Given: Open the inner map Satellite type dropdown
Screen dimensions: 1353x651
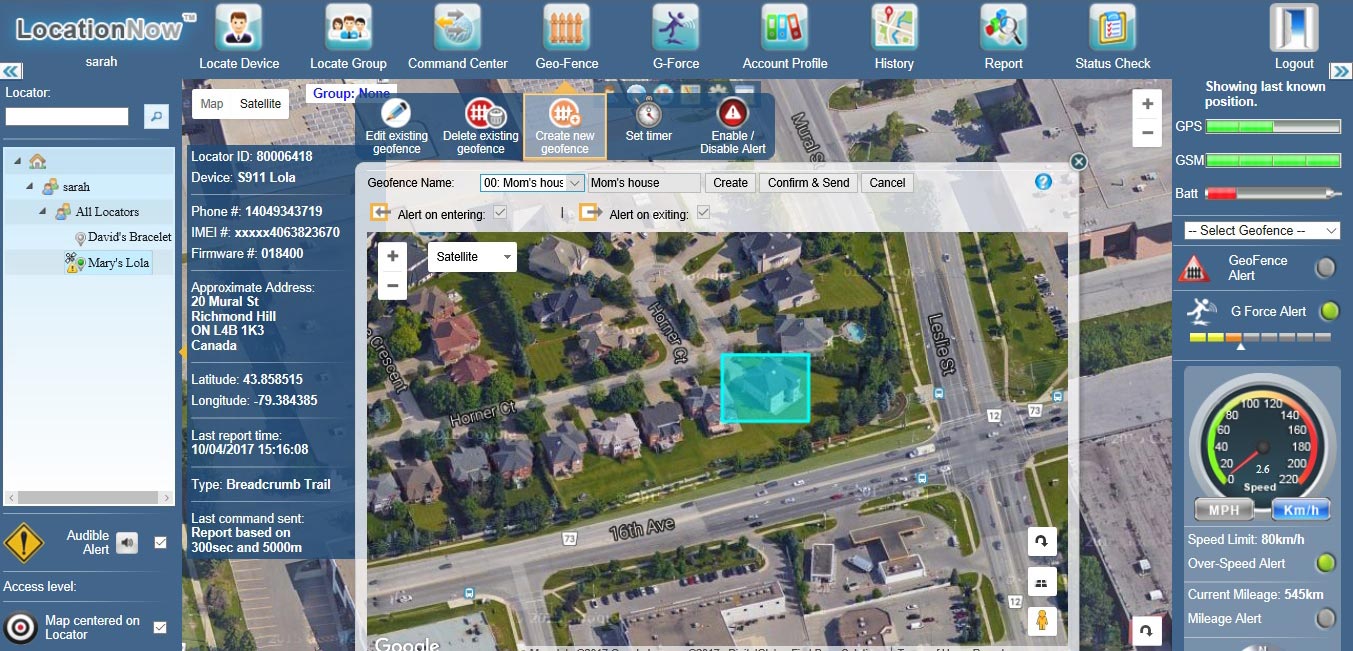Looking at the screenshot, I should pyautogui.click(x=472, y=257).
